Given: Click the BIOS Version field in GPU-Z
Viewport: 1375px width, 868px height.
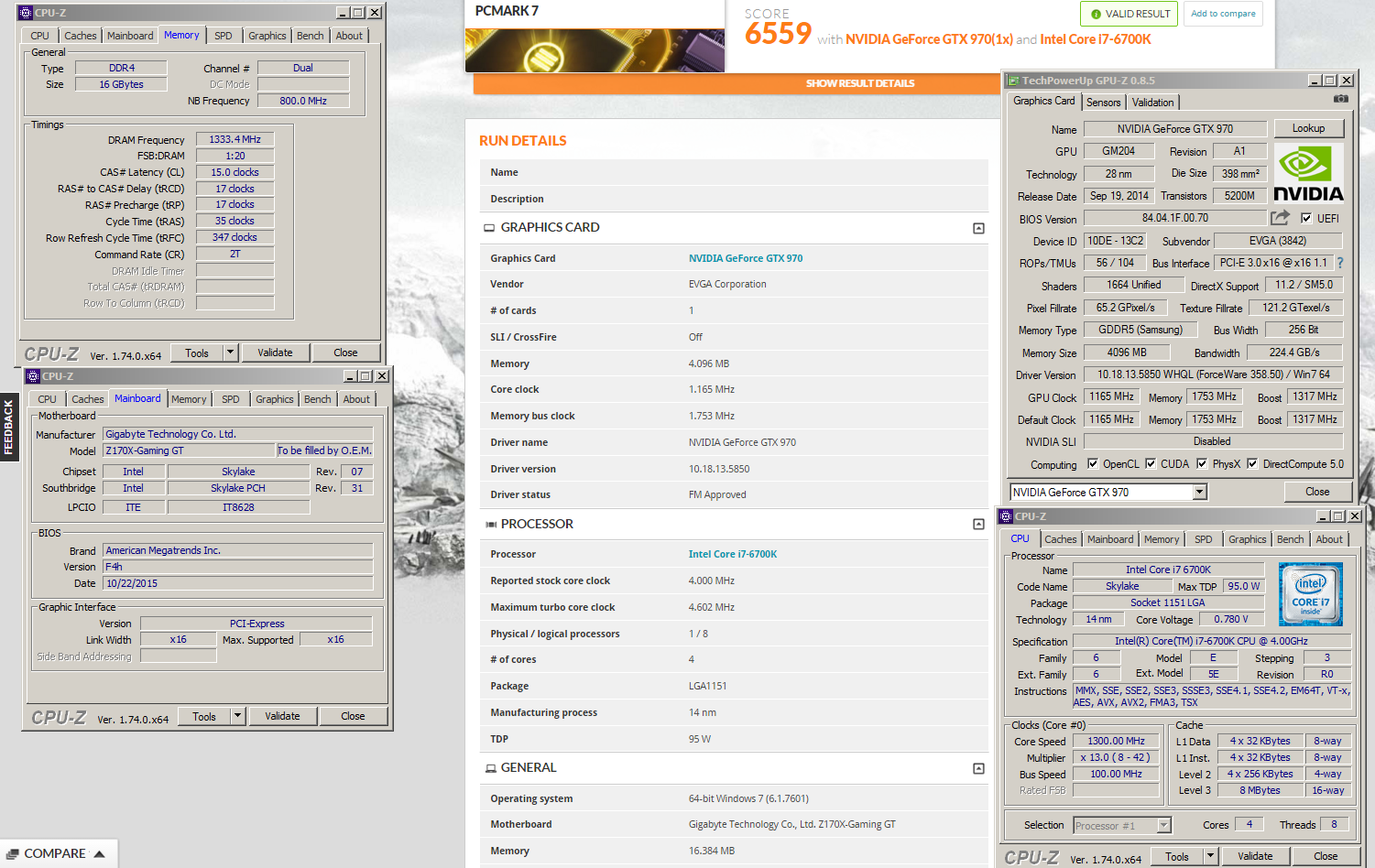Looking at the screenshot, I should (1175, 218).
